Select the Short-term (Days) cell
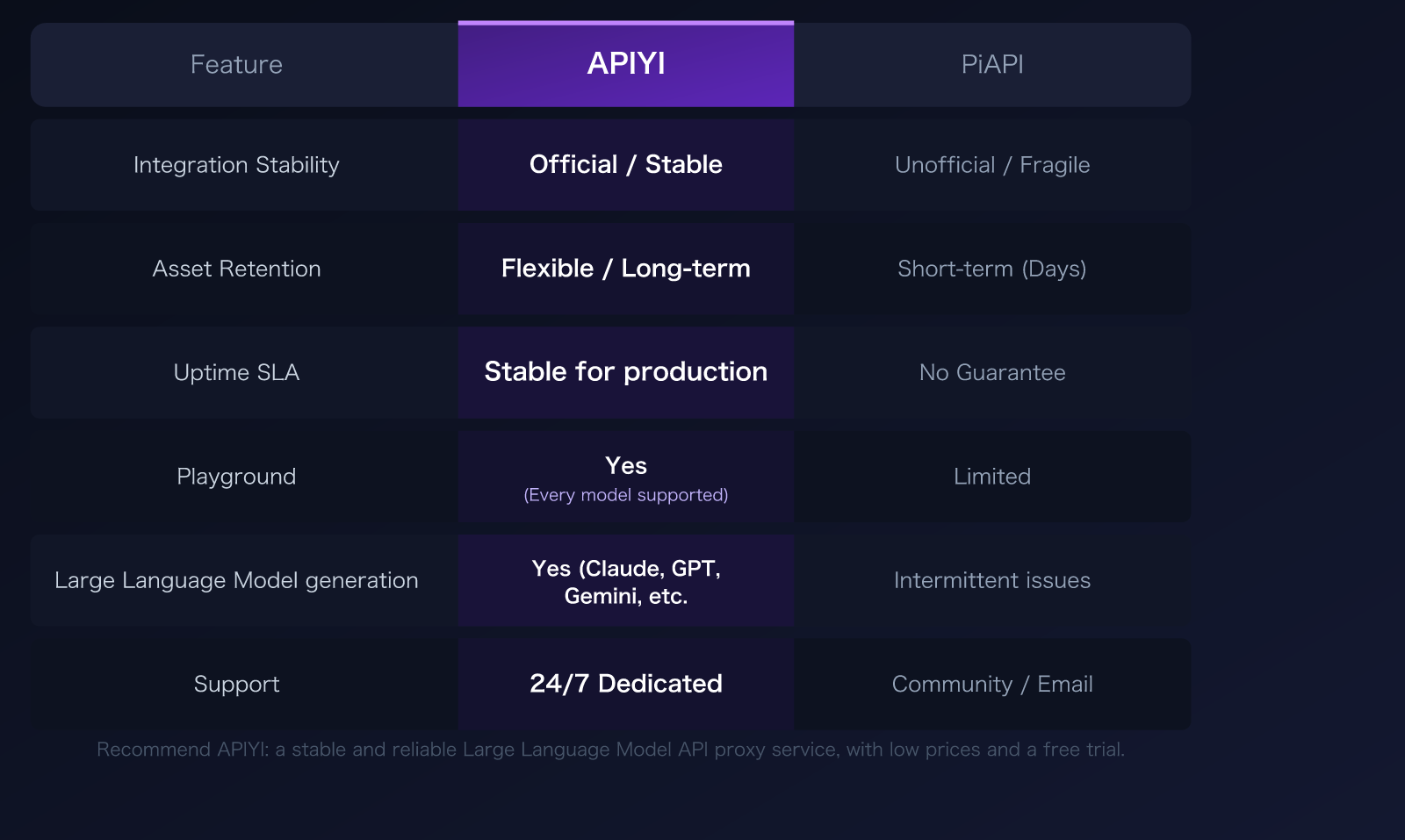The image size is (1405, 840). [991, 269]
